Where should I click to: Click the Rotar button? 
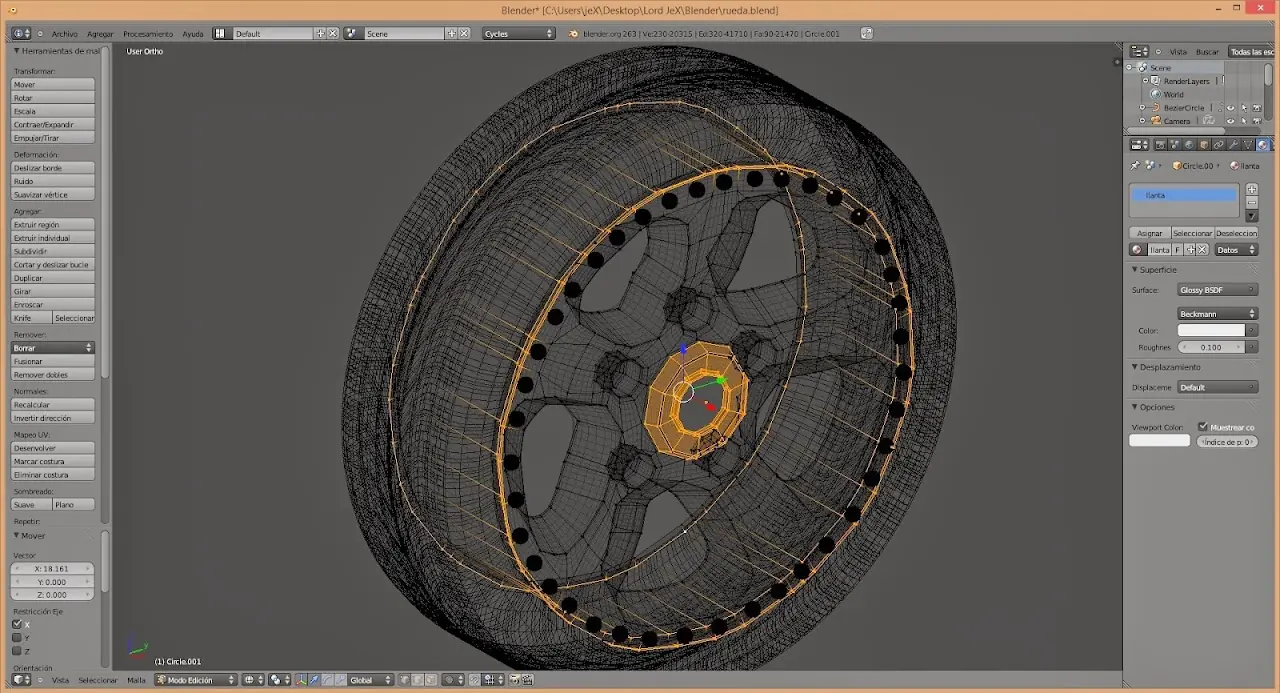(x=53, y=98)
